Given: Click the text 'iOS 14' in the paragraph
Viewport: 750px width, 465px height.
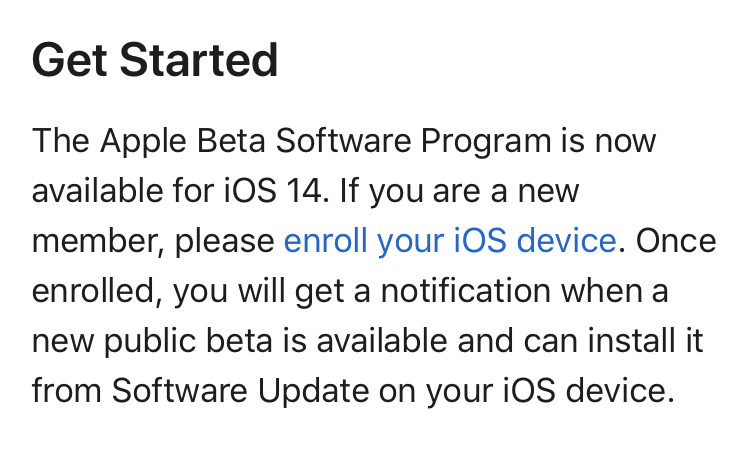Looking at the screenshot, I should click(273, 190).
